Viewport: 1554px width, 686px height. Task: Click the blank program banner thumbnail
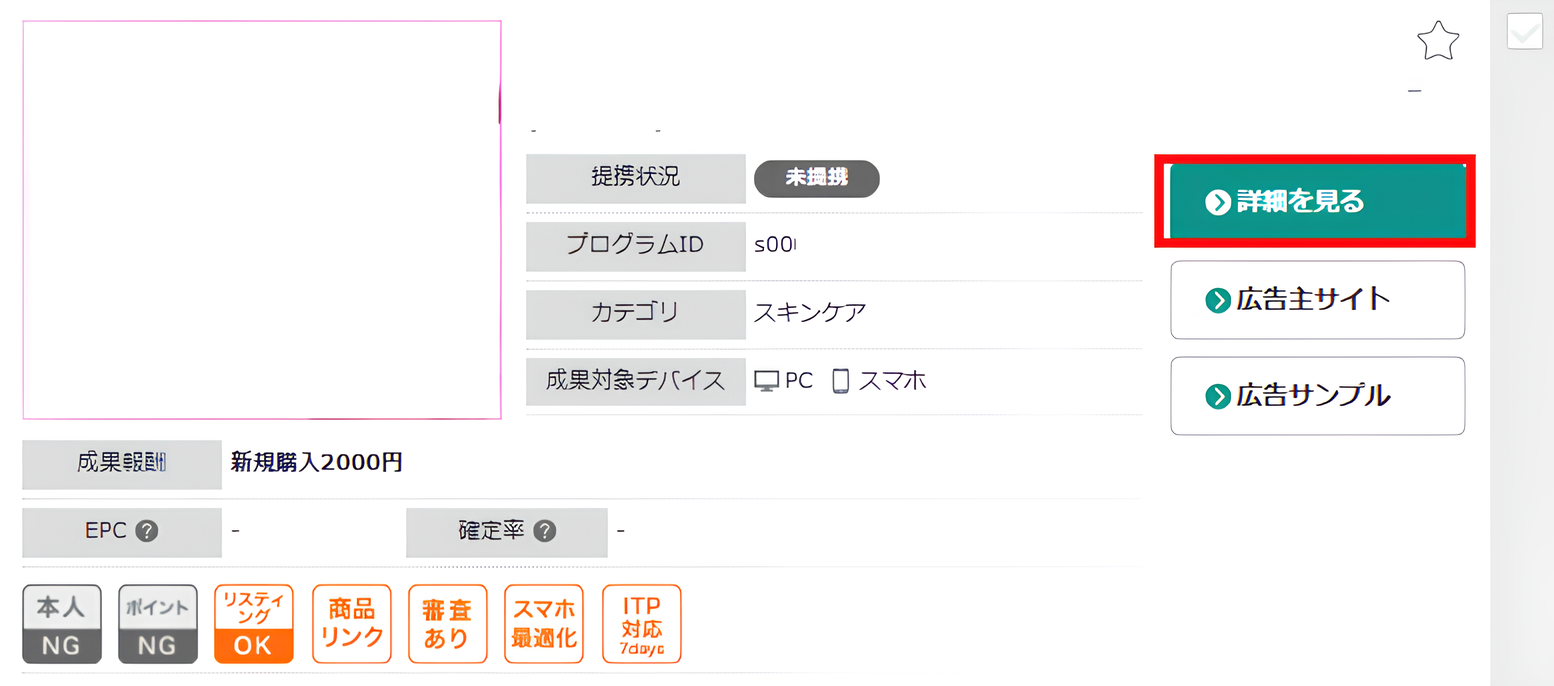click(262, 220)
